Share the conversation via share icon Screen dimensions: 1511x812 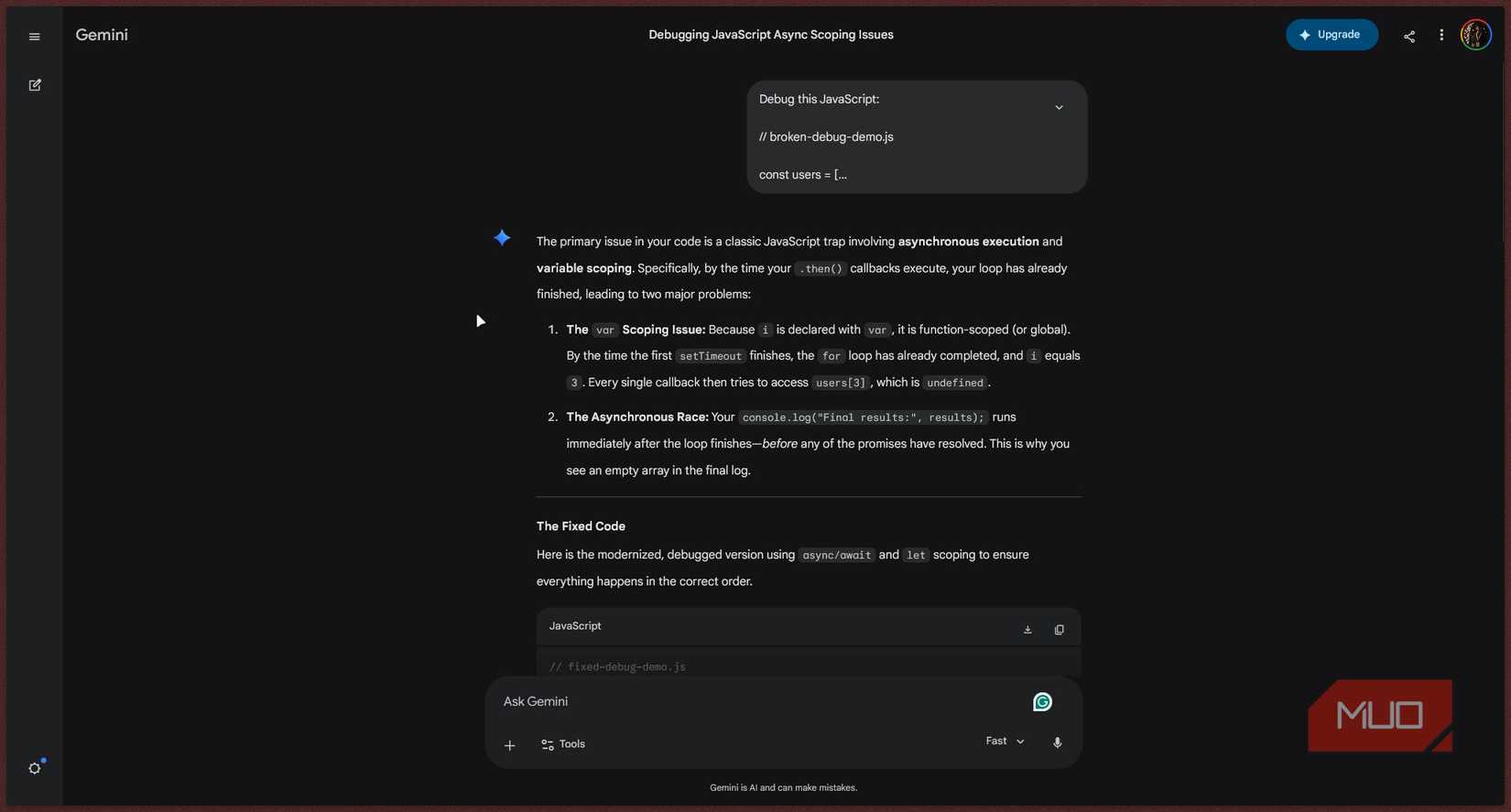[x=1409, y=36]
